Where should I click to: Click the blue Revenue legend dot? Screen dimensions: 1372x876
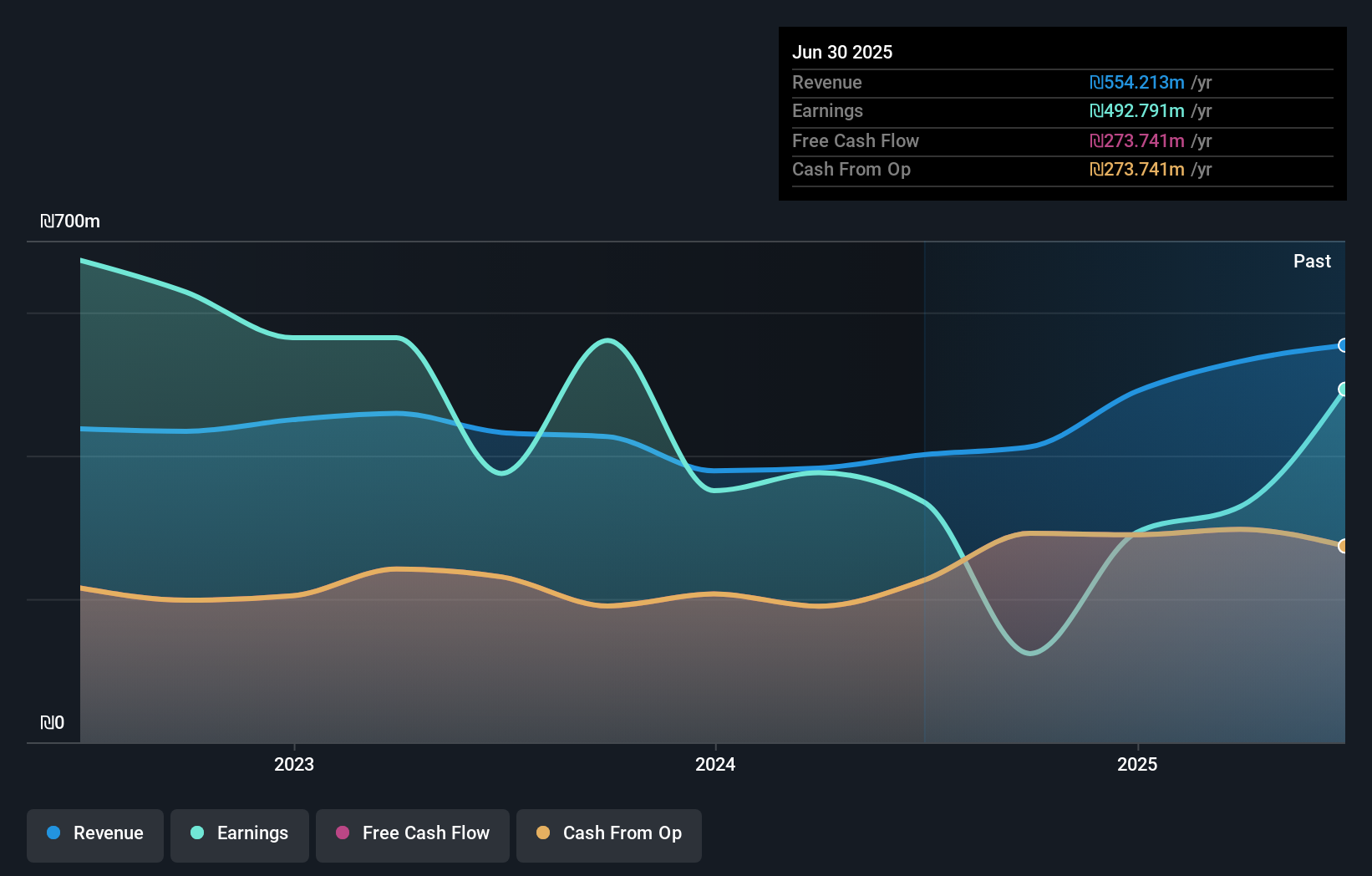[53, 833]
